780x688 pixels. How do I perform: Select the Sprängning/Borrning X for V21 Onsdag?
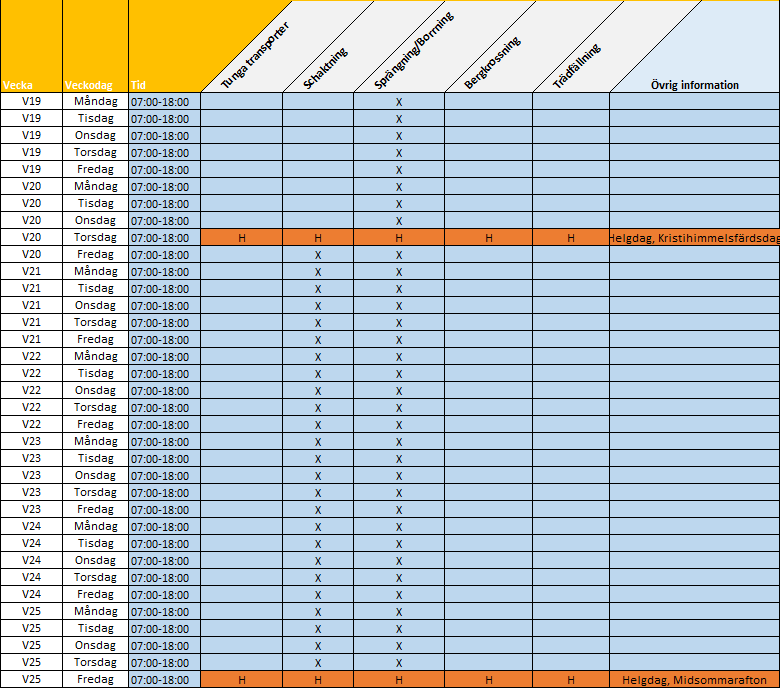click(x=399, y=305)
